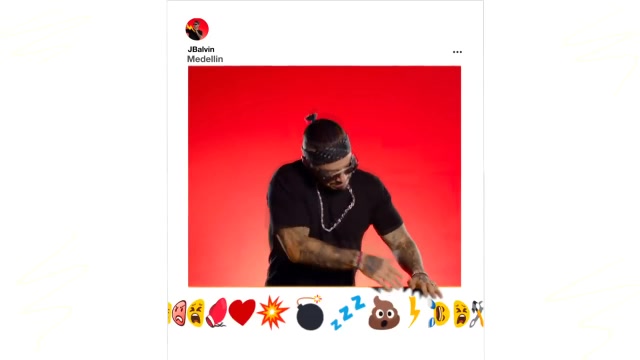This screenshot has width=640, height=360.
Task: Open the three-dot post options menu
Action: (457, 52)
